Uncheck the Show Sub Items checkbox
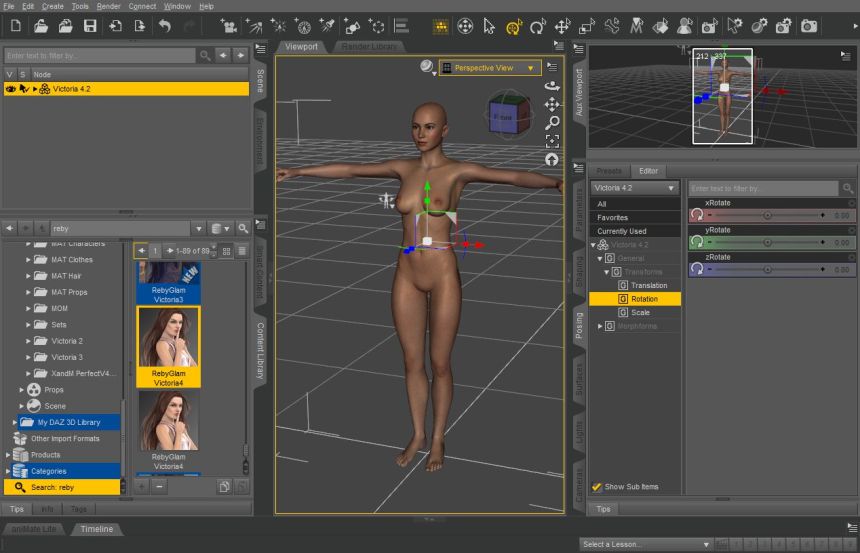The height and width of the screenshot is (553, 860). (597, 487)
